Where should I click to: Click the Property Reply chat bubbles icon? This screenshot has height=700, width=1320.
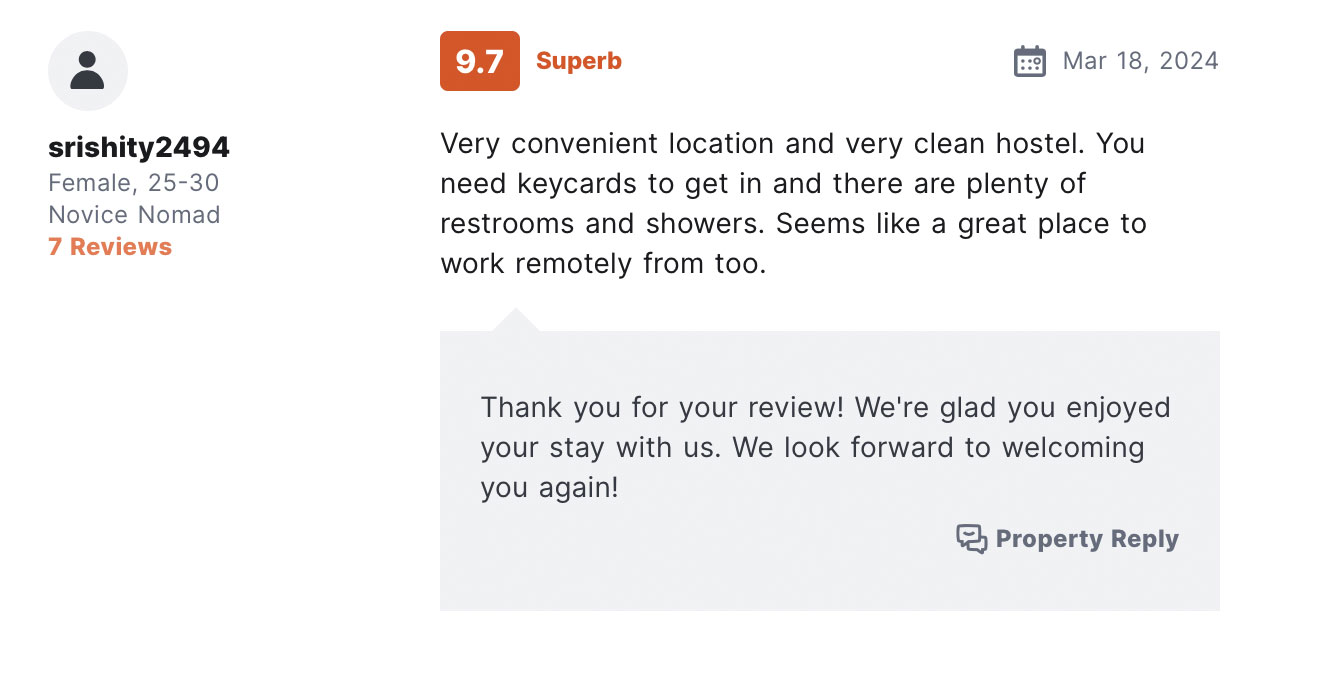tap(972, 539)
